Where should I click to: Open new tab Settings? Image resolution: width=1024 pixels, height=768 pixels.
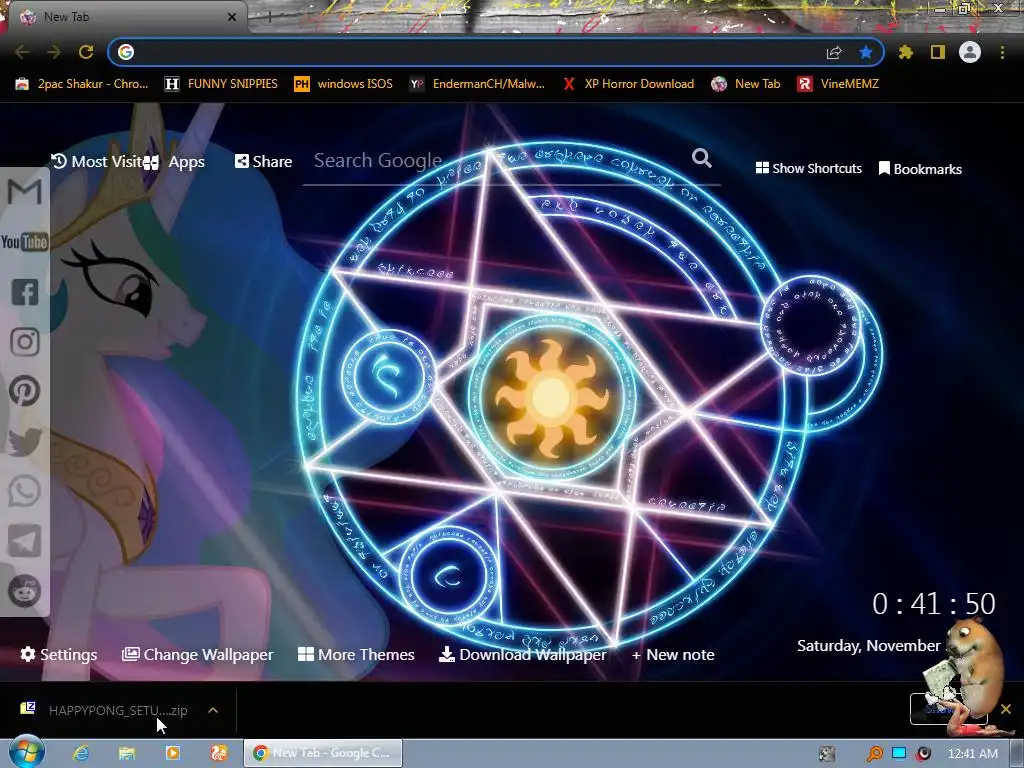pos(59,654)
